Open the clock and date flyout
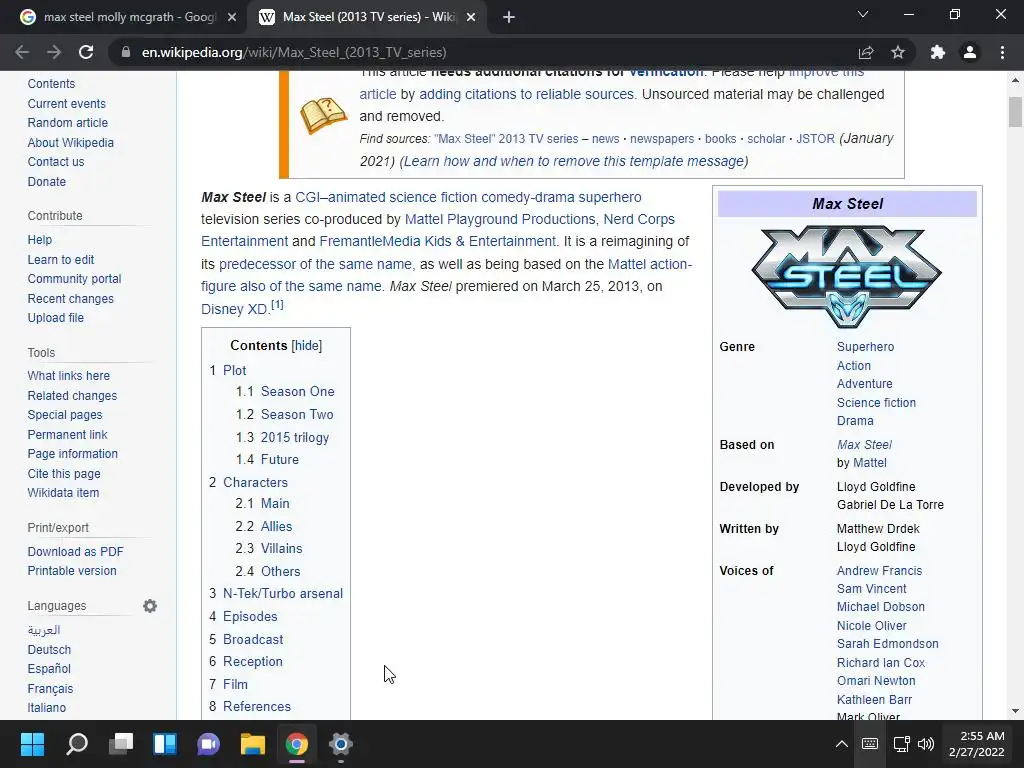 coord(976,744)
